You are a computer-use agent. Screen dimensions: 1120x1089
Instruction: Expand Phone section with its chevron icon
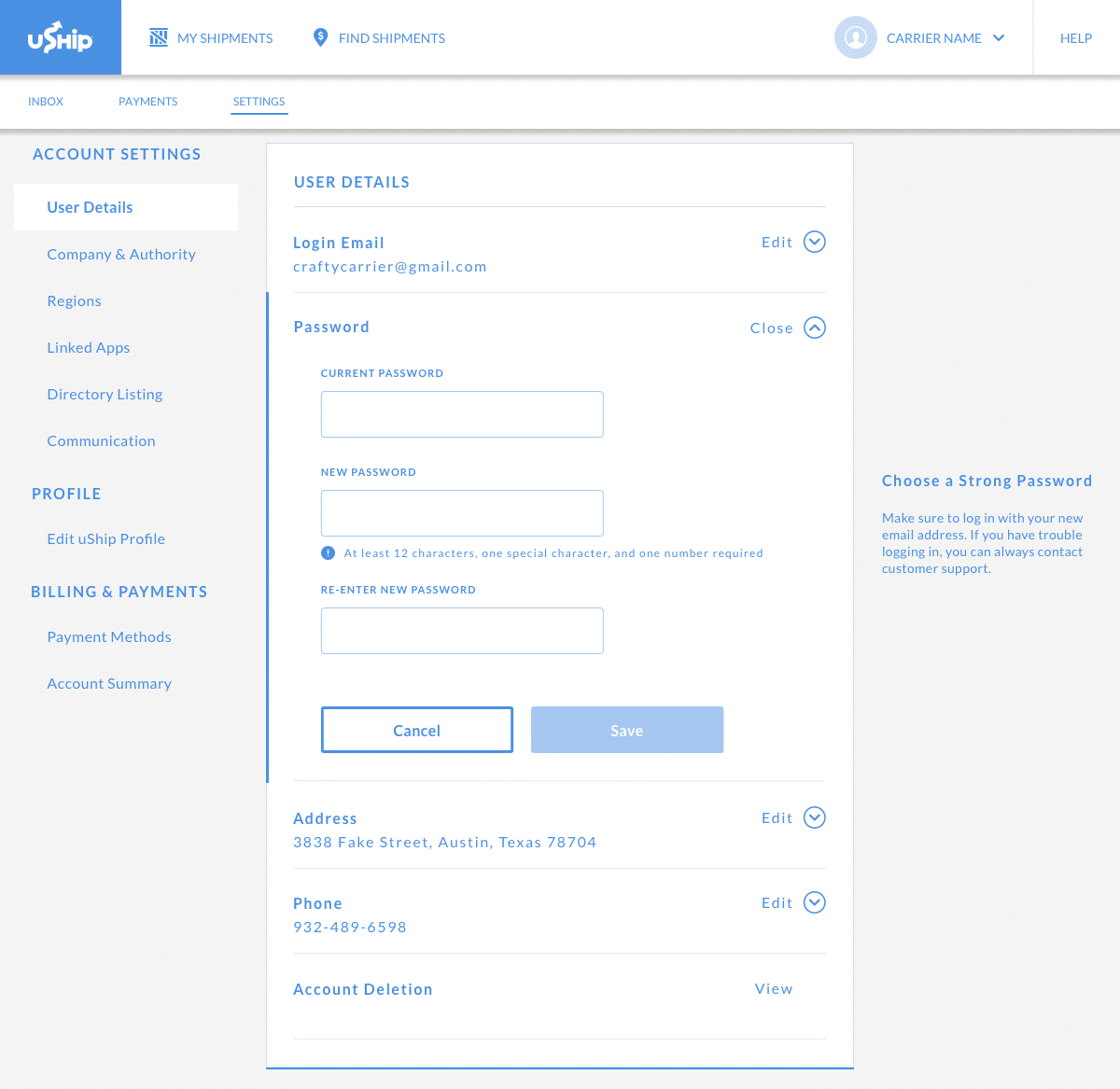(x=815, y=902)
